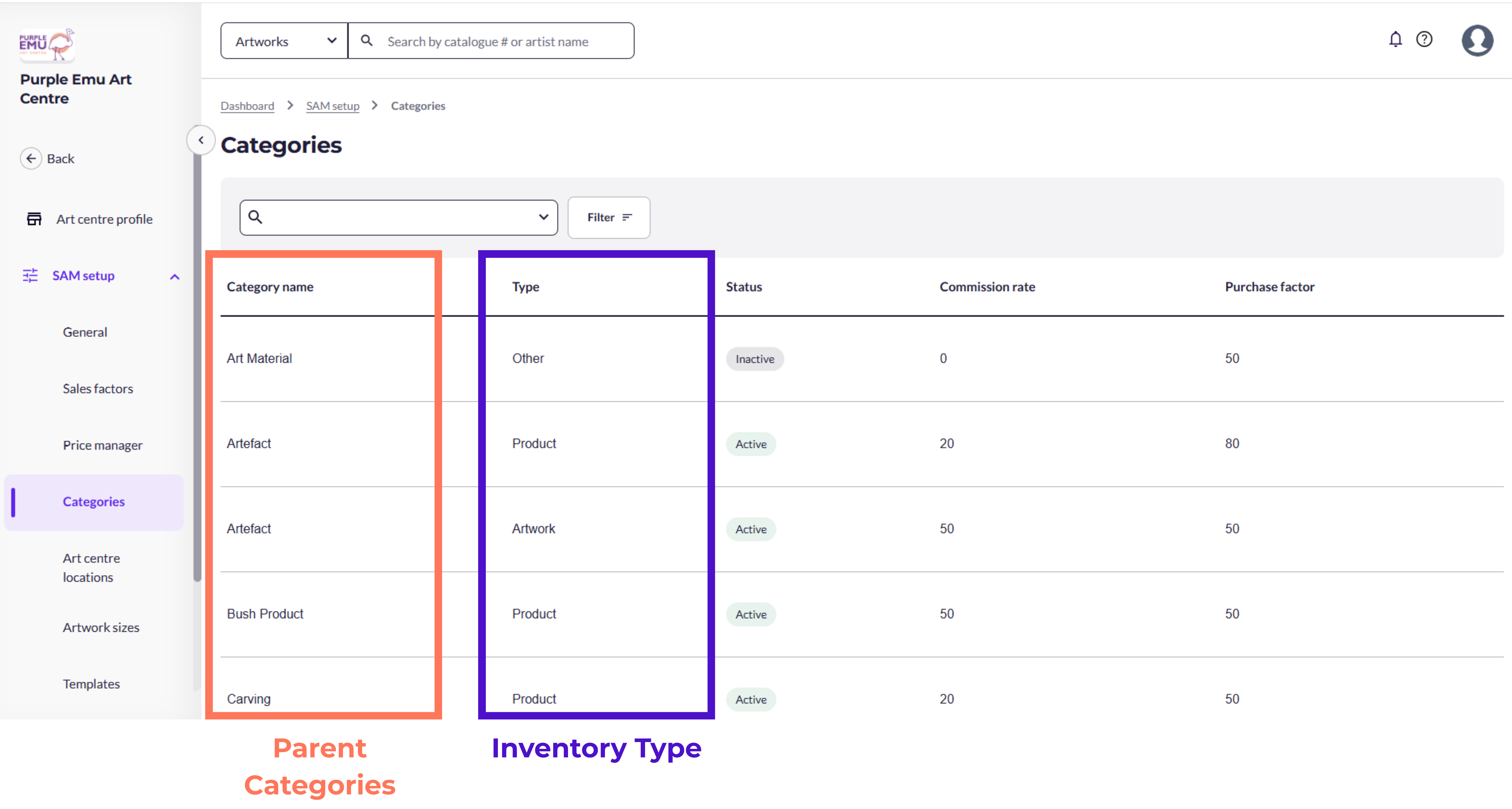Select the Artefact row of type Product
This screenshot has width=1512, height=809.
[862, 444]
